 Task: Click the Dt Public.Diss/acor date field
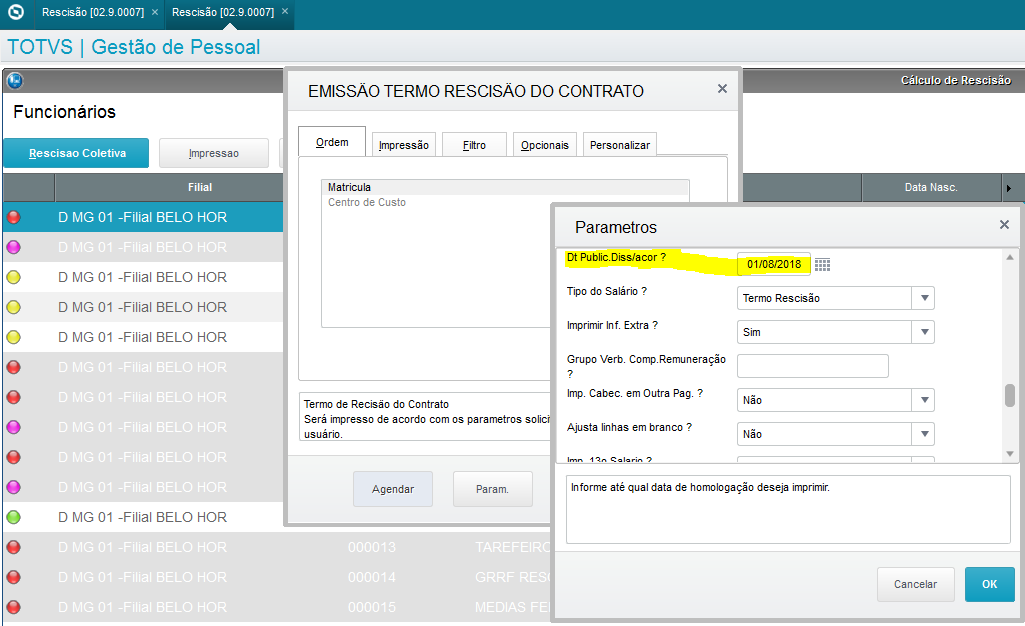(774, 264)
